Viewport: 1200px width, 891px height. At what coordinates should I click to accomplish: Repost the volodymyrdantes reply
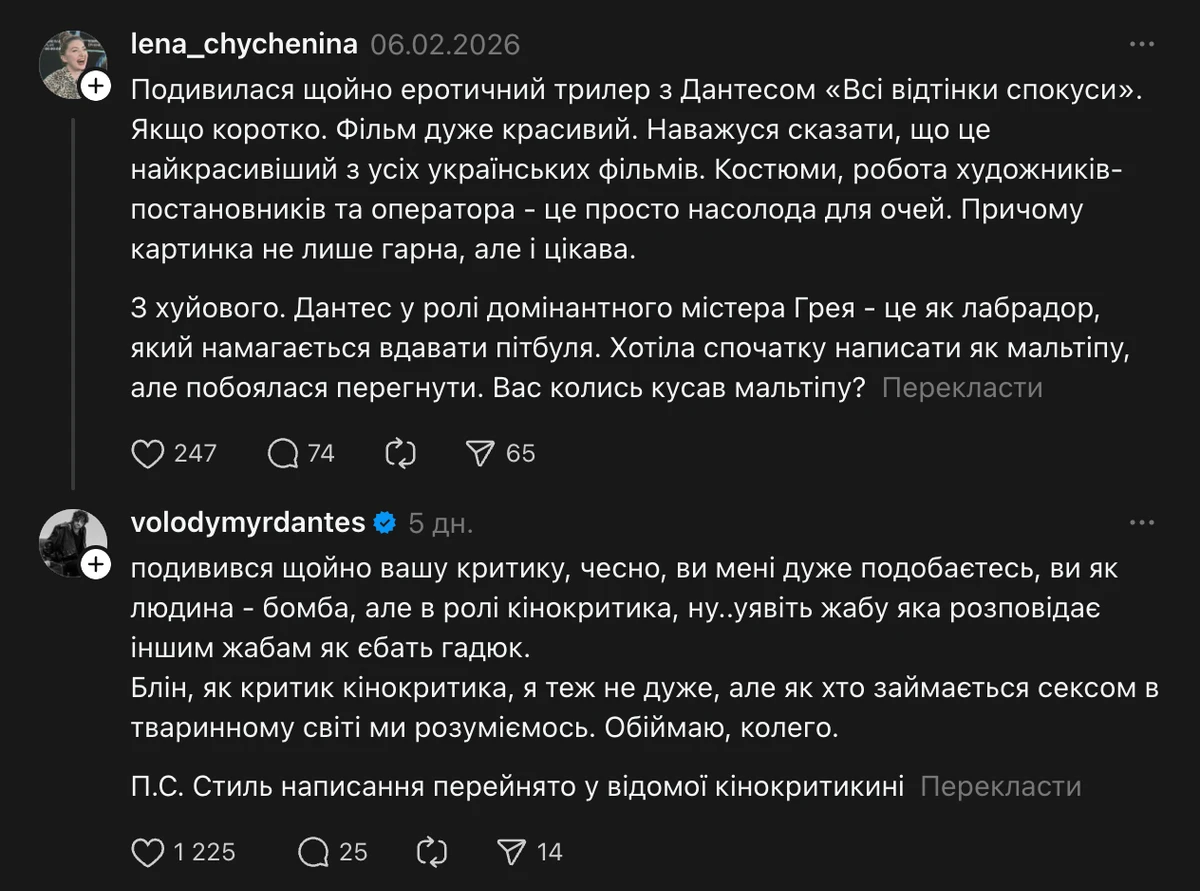(x=431, y=852)
